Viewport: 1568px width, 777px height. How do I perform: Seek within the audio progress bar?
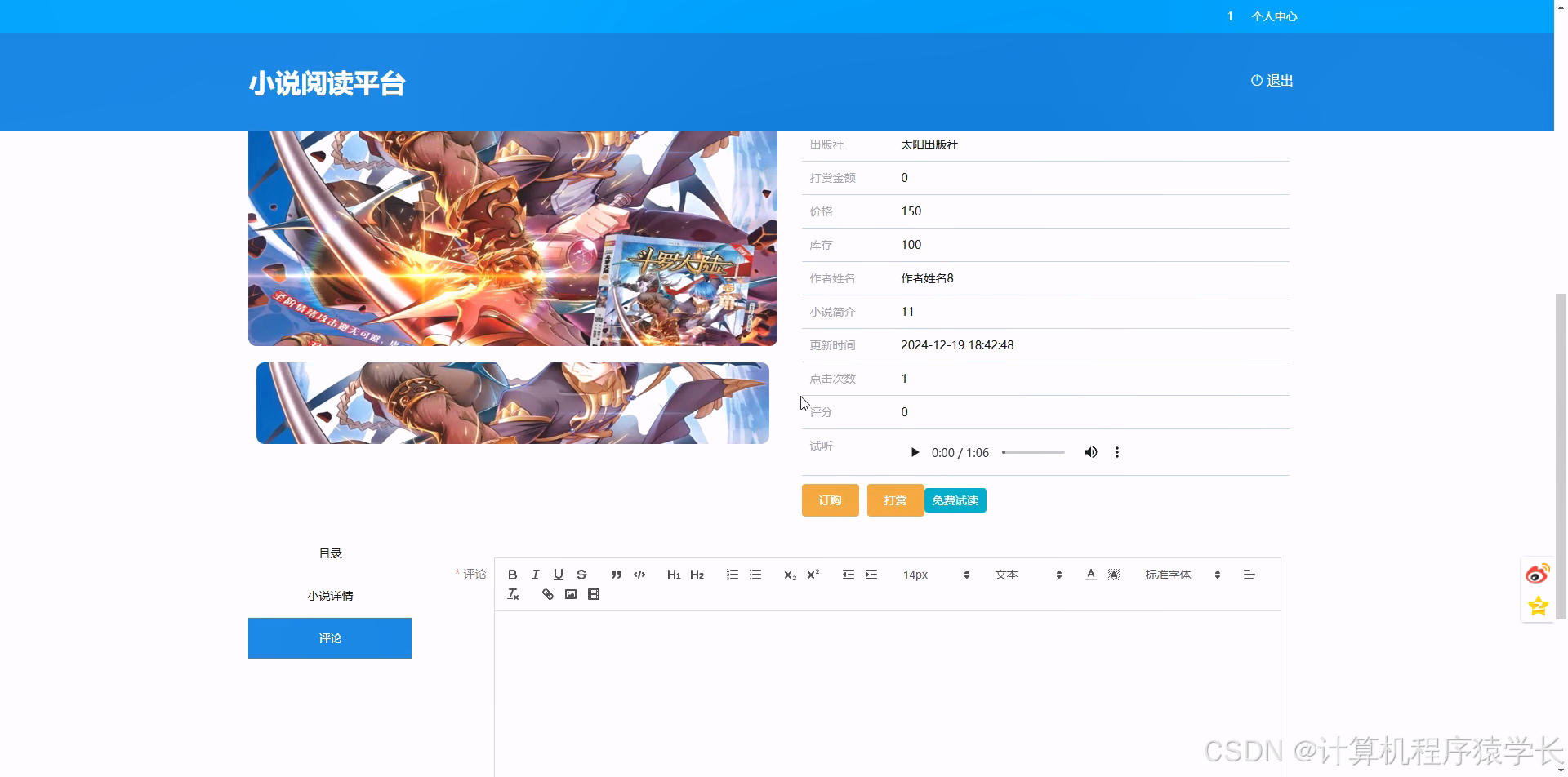click(1033, 452)
